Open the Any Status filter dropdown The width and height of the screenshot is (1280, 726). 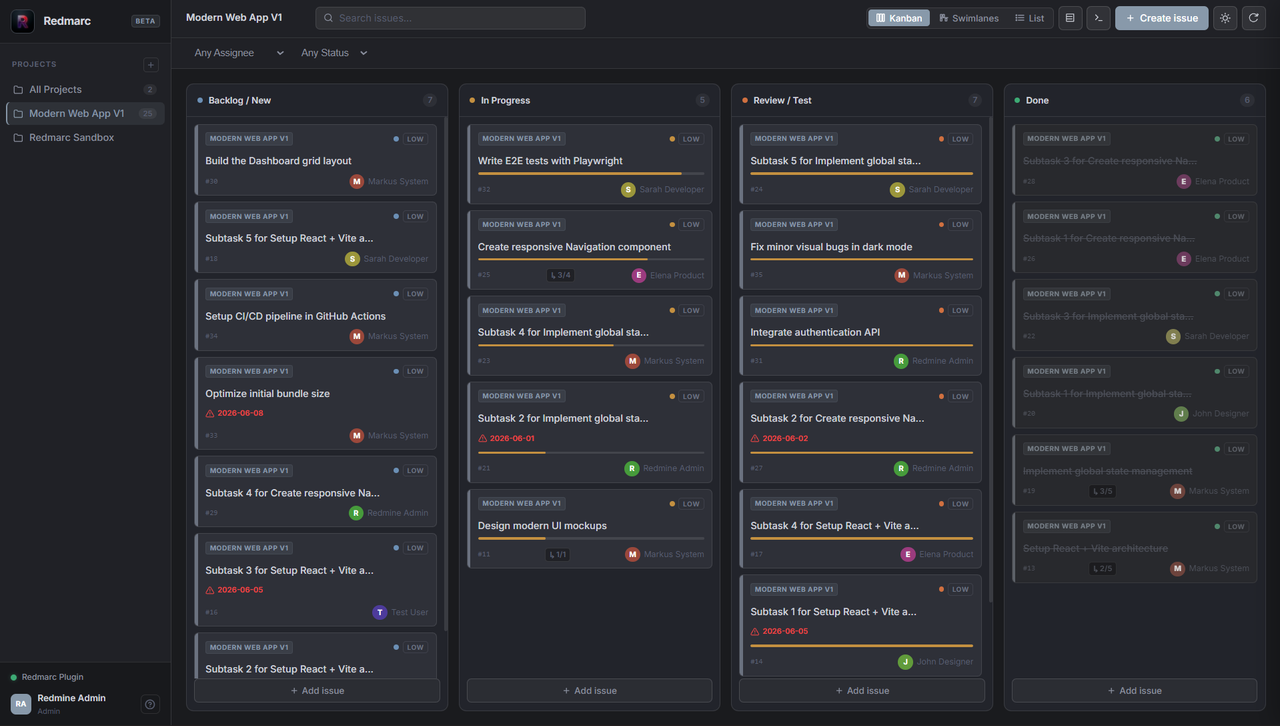(334, 53)
